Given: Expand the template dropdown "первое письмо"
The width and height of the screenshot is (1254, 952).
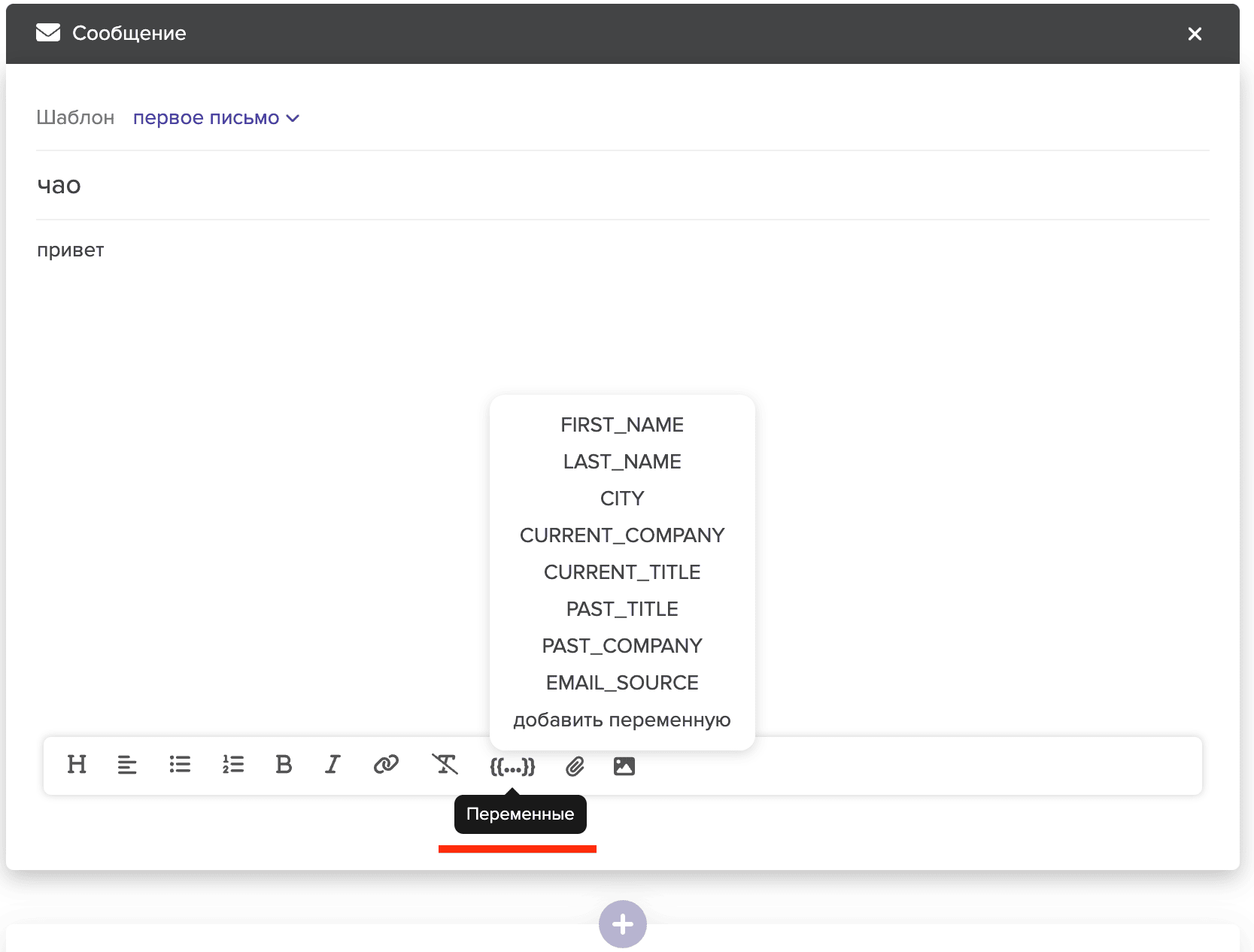Looking at the screenshot, I should pos(216,118).
